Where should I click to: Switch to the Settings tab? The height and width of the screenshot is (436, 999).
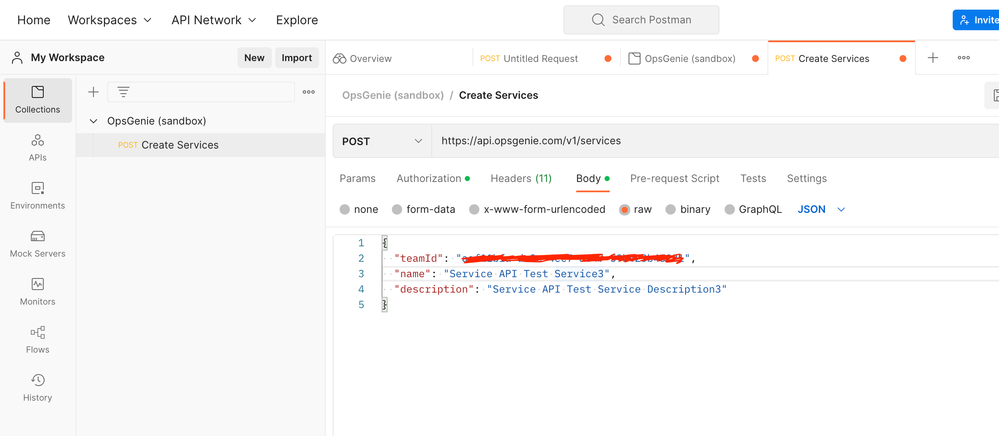point(807,178)
